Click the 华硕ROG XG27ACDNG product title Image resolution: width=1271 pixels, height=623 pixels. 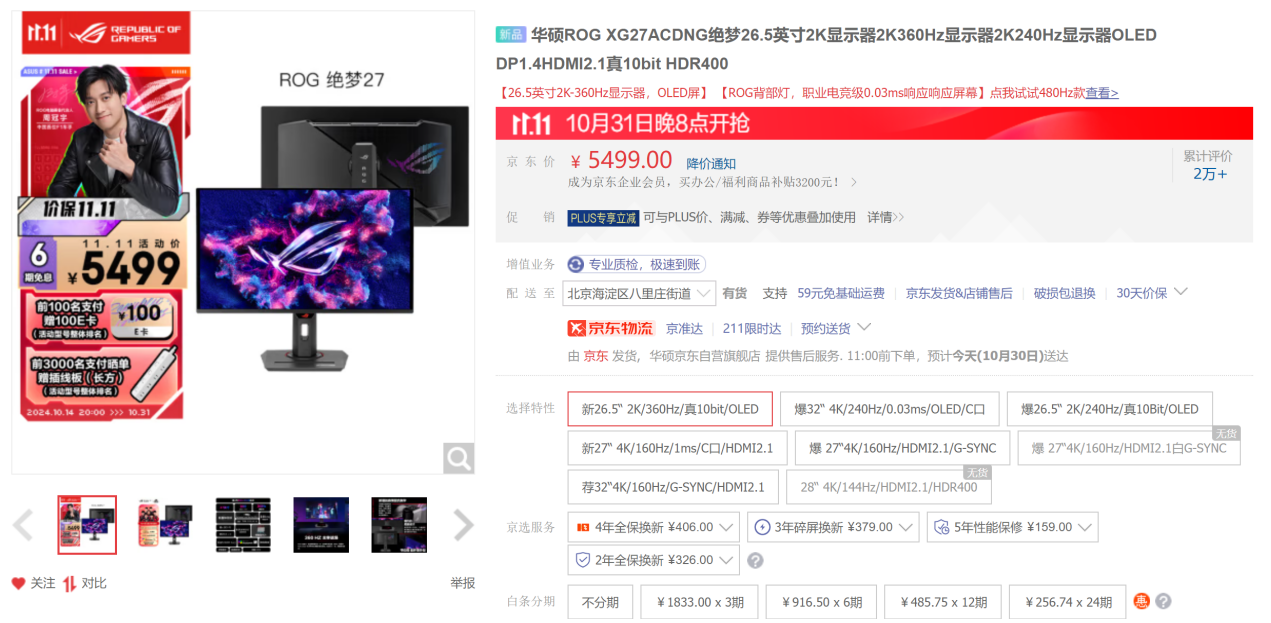click(826, 49)
